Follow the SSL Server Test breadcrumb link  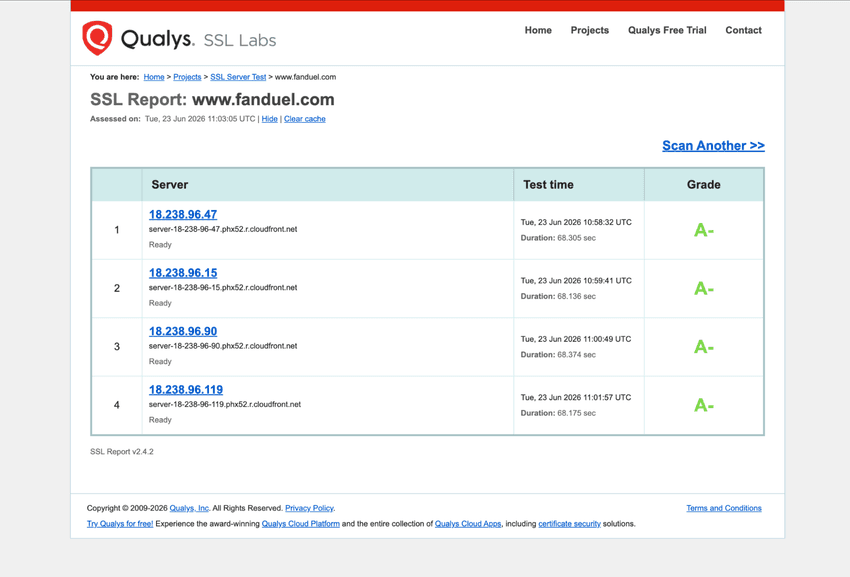click(238, 77)
